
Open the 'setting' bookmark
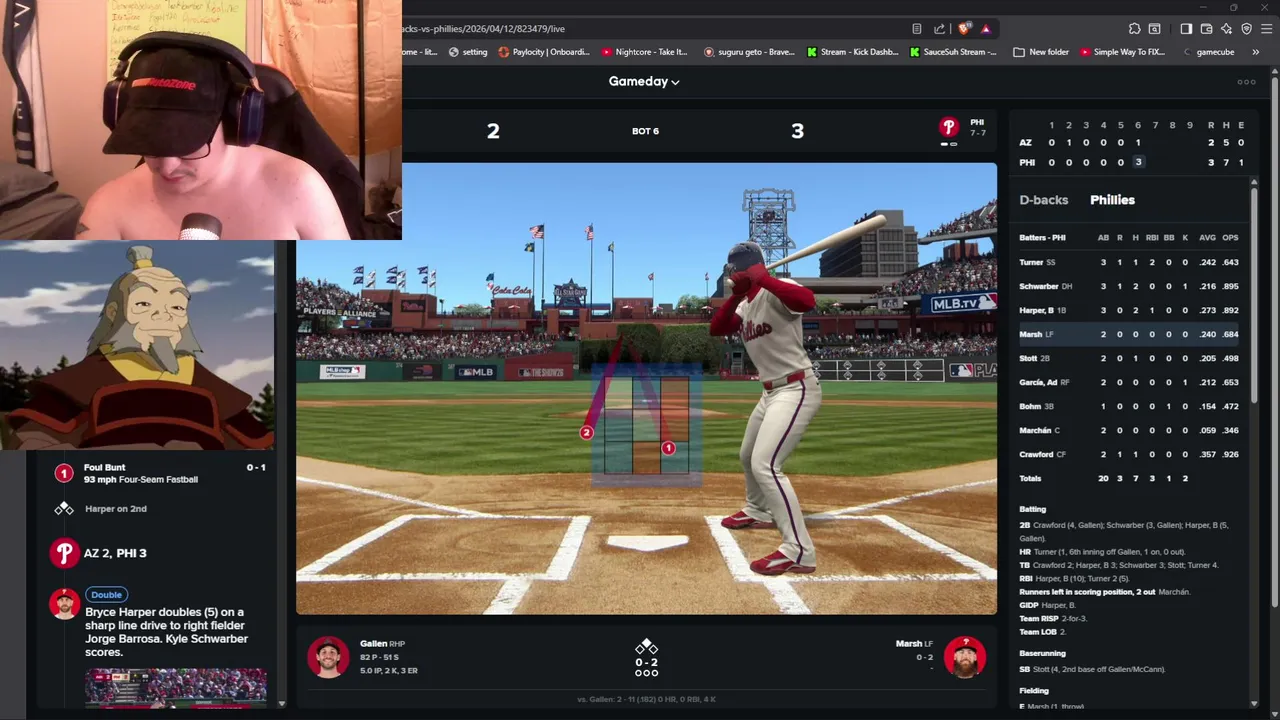pyautogui.click(x=468, y=52)
